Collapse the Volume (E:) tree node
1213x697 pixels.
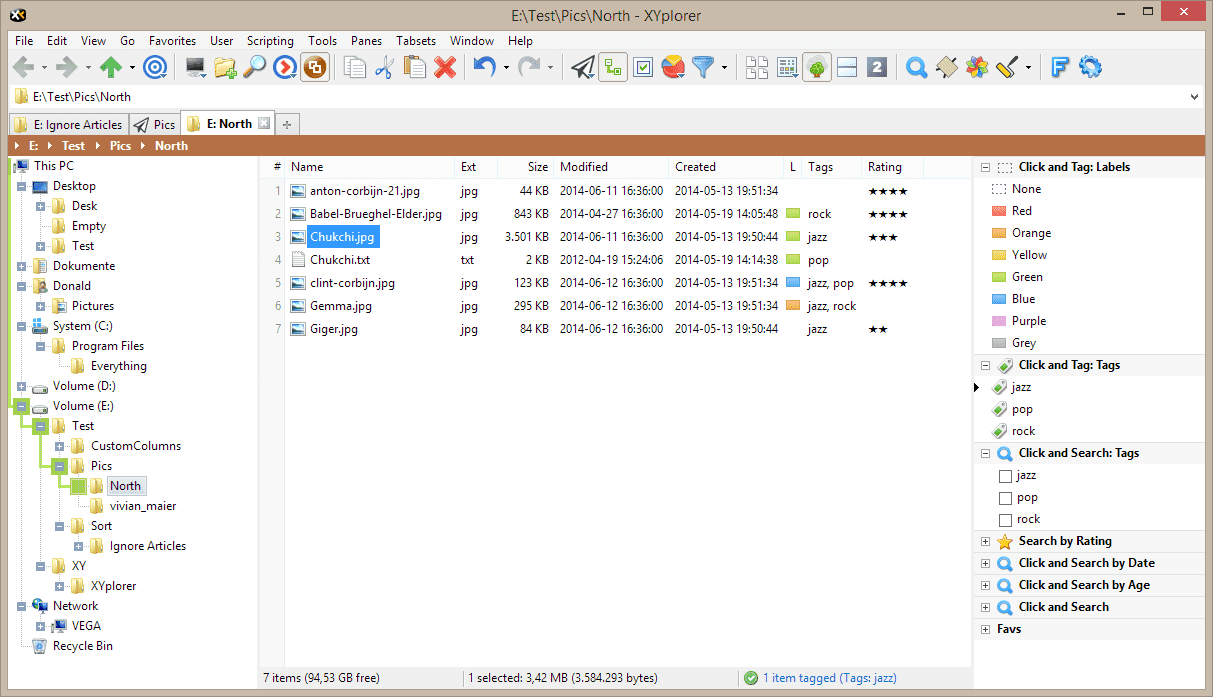(22, 406)
